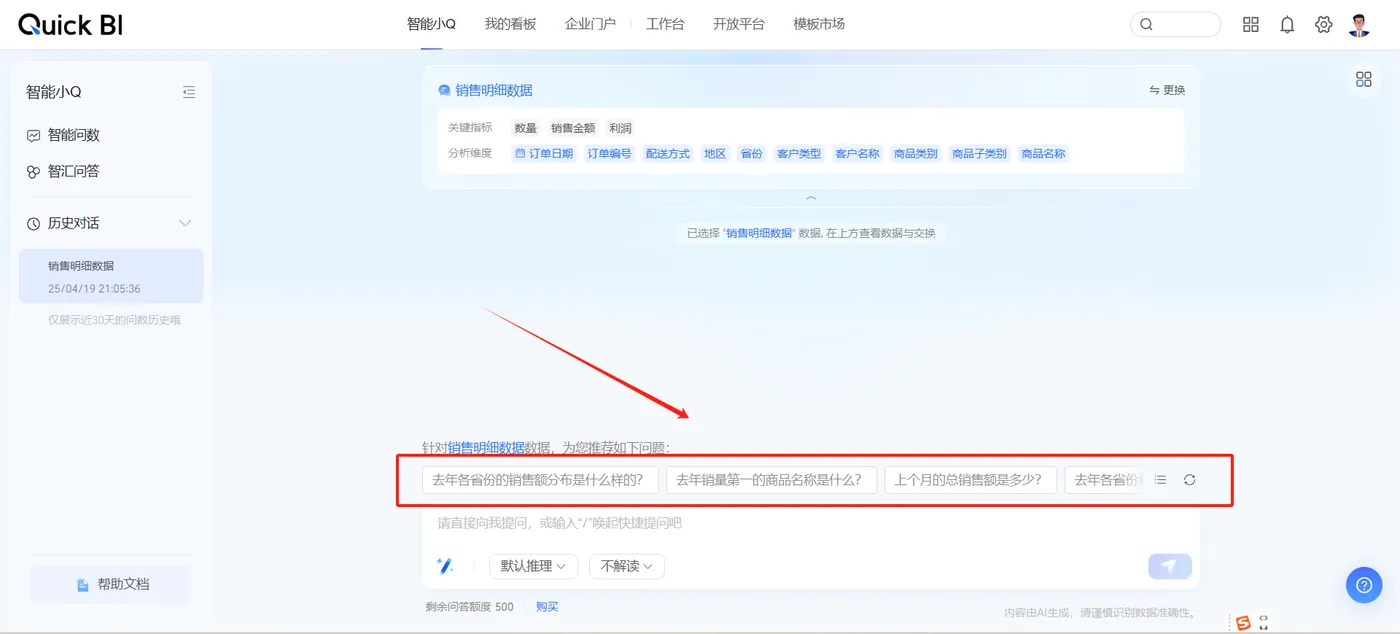1400x634 pixels.
Task: Click 剩余问答额度 500 text
Action: (x=469, y=607)
